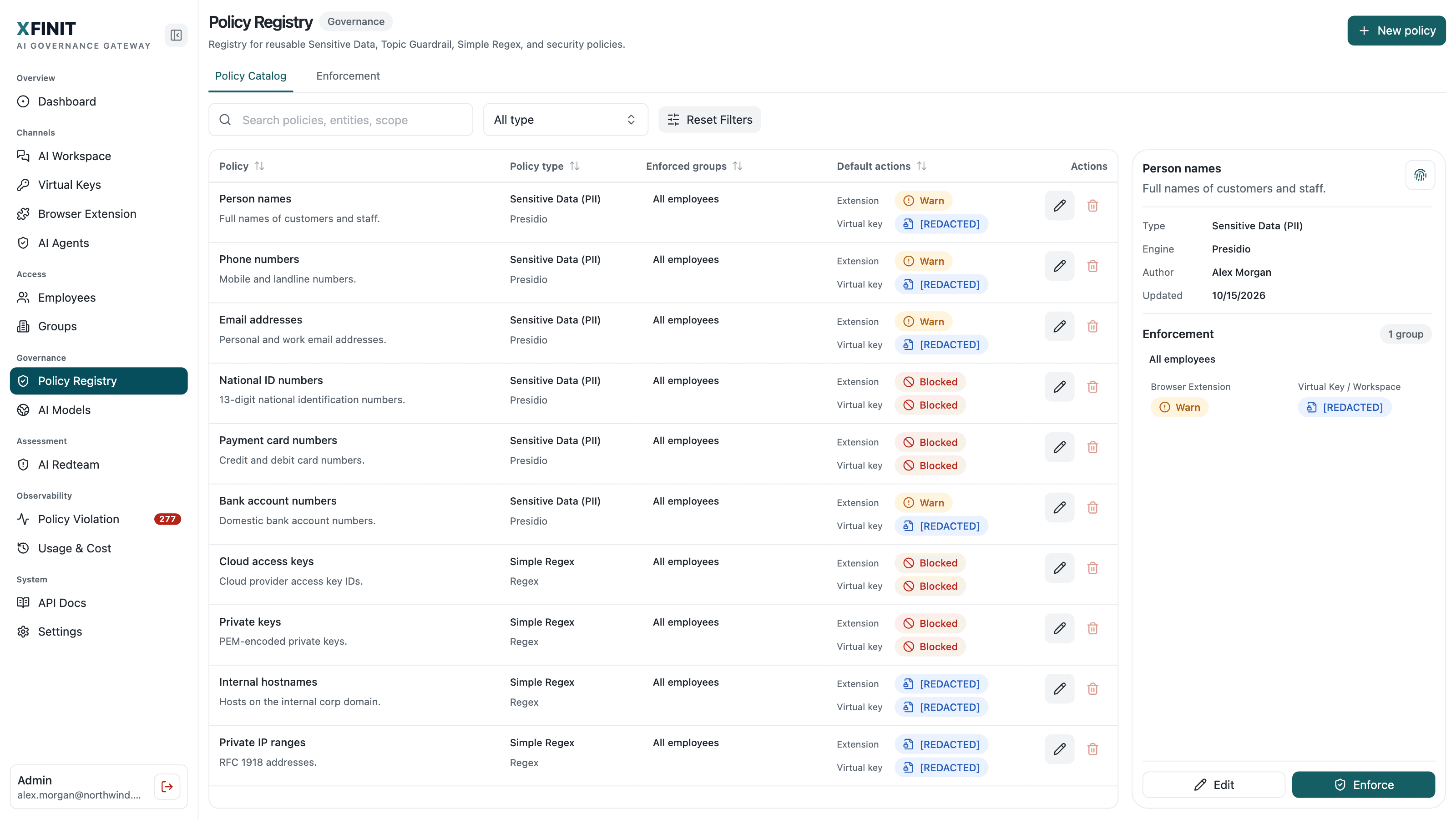Open the Groups page
The image size is (1456, 819).
99,327
